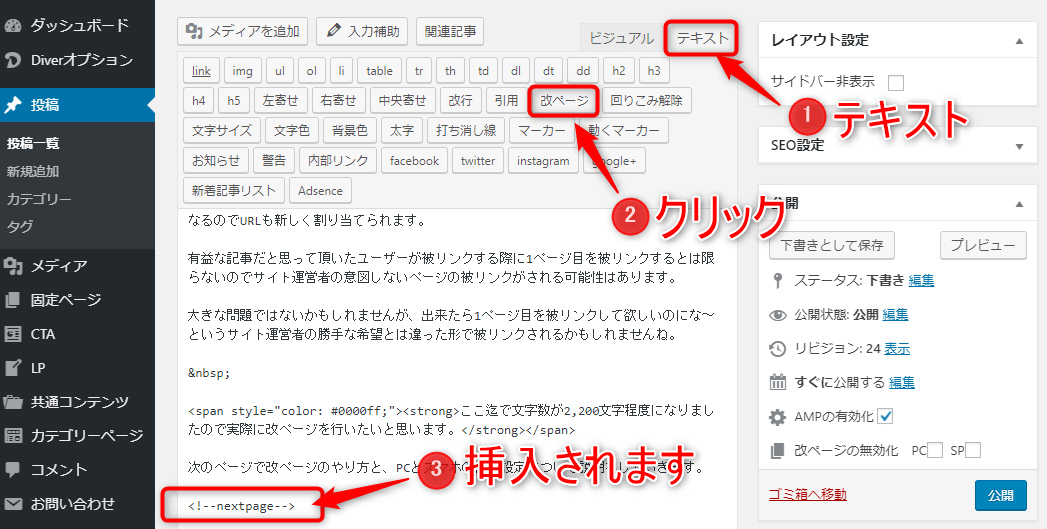Open お問い合わせ in the sidebar
The image size is (1047, 529).
[x=72, y=504]
